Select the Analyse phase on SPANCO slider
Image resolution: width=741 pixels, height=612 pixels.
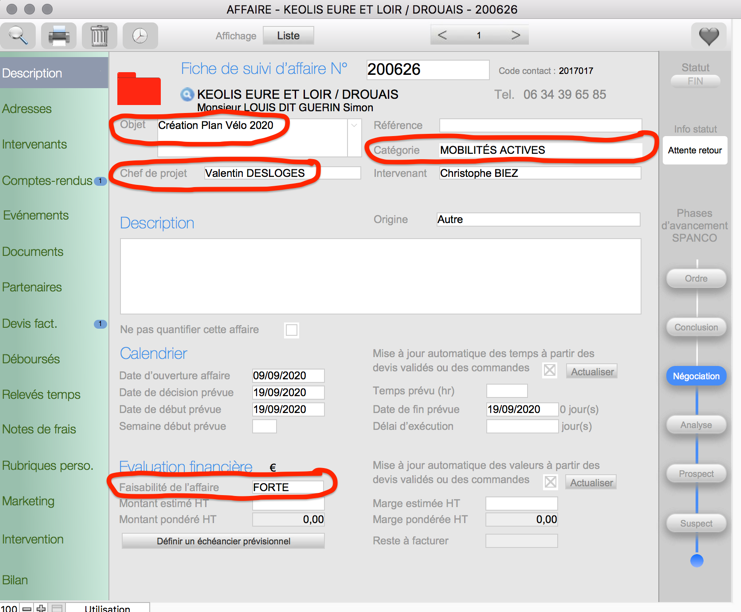[696, 425]
